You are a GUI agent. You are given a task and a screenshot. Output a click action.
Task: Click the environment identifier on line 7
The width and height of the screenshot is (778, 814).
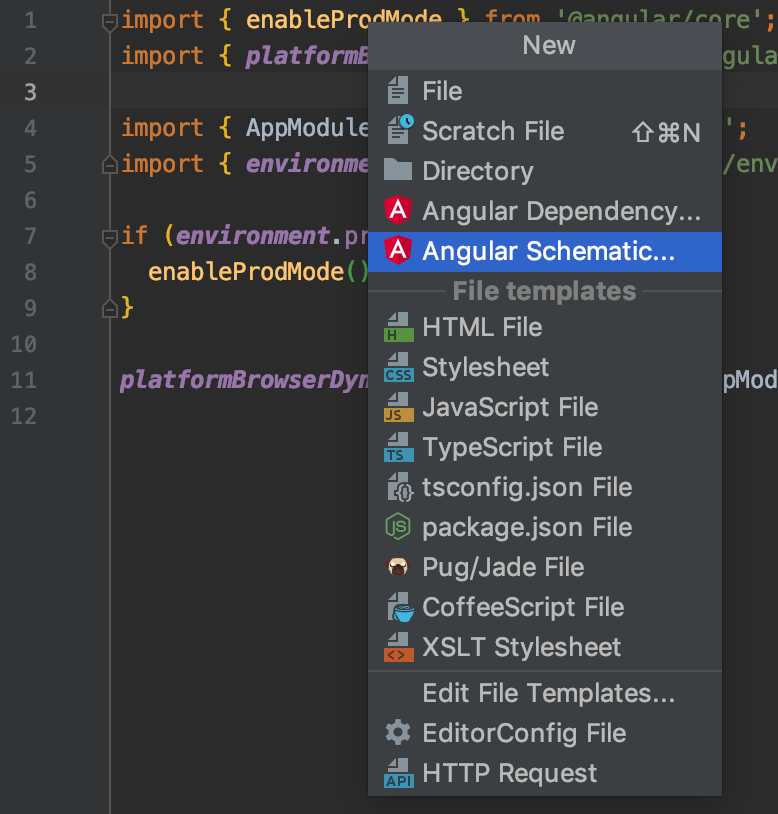[253, 236]
